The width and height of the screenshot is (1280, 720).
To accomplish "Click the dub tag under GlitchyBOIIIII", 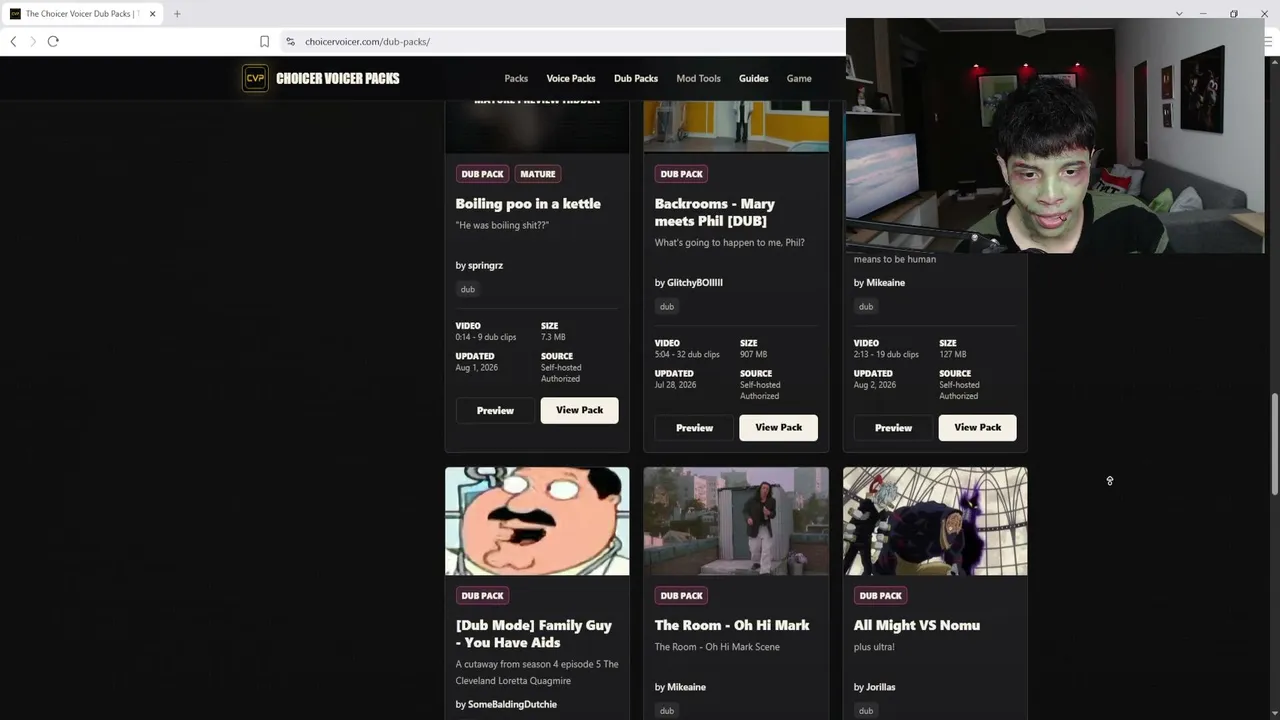I will coord(667,306).
